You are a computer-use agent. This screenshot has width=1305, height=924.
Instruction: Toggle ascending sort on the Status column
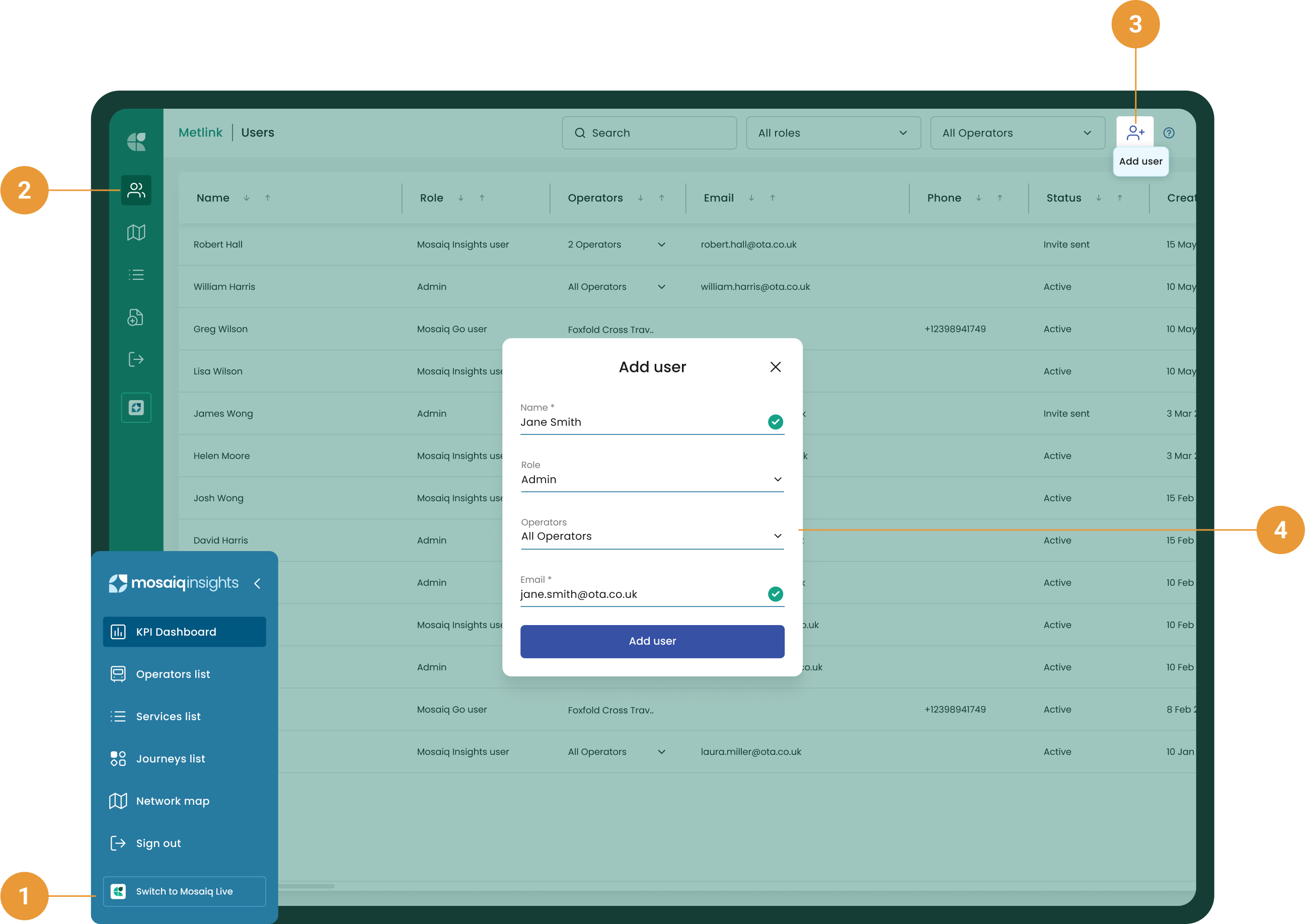[x=1120, y=199]
